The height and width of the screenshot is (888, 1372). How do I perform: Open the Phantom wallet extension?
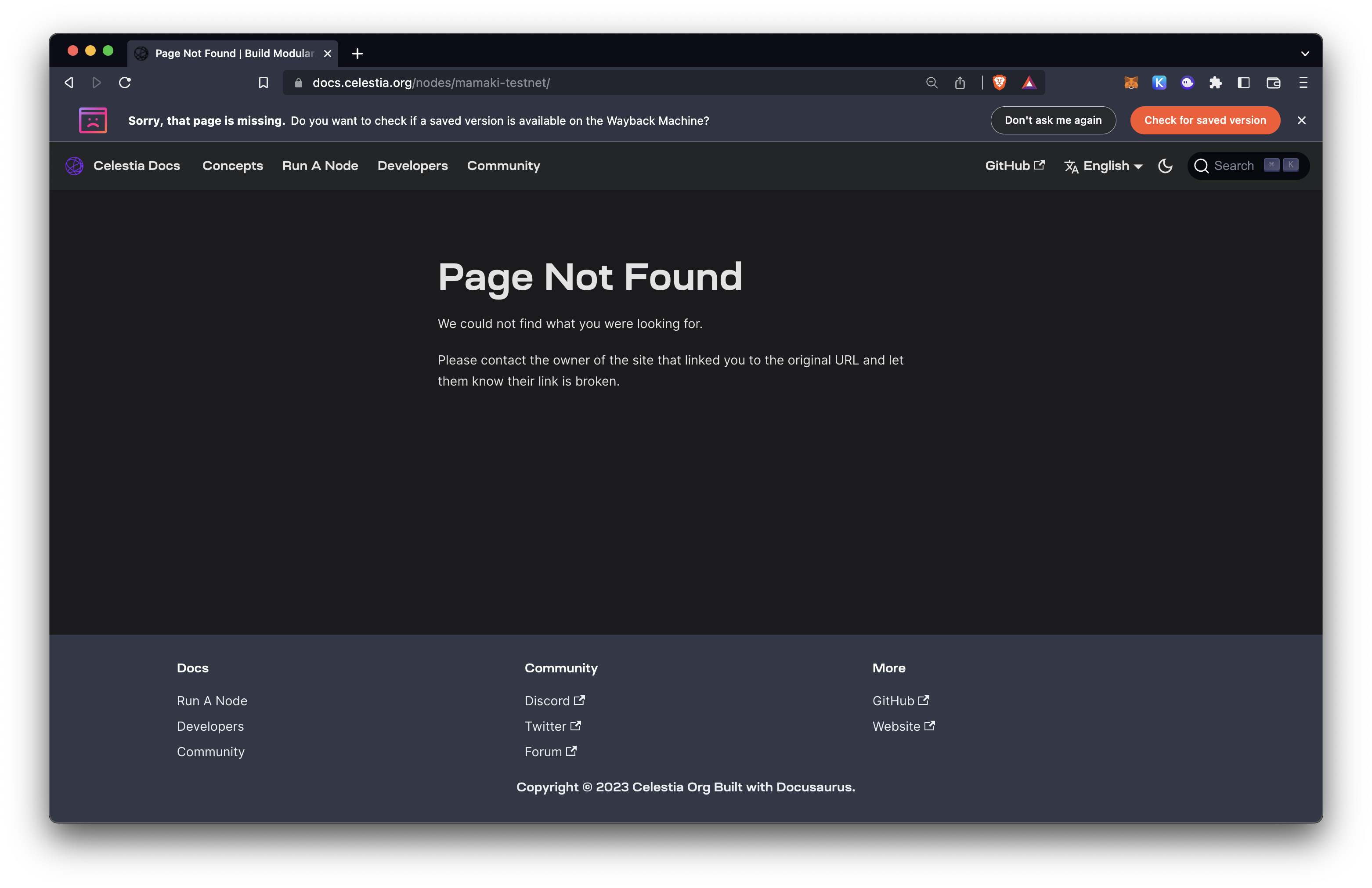(x=1187, y=83)
